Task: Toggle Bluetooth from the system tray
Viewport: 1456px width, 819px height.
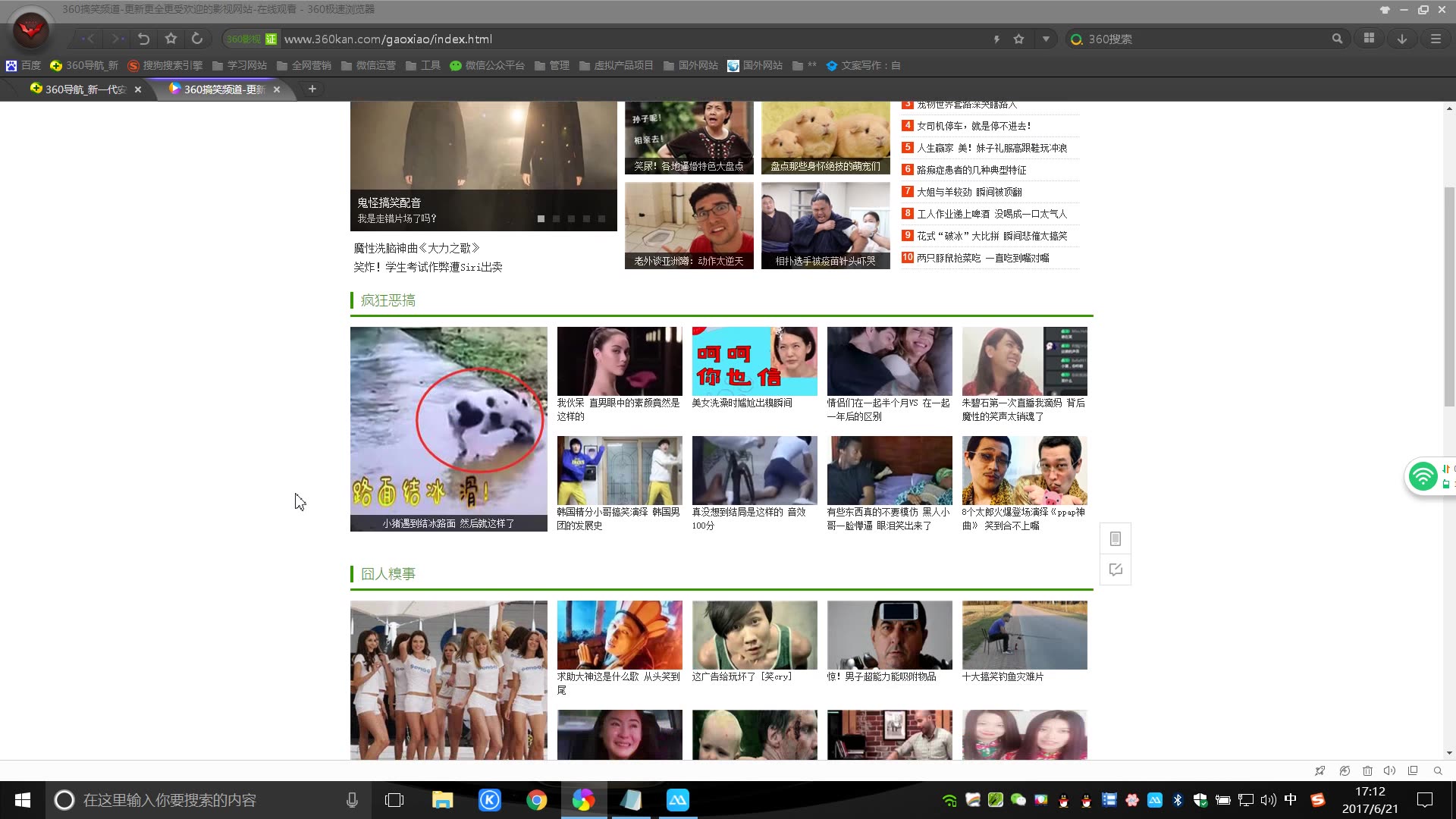Action: (1178, 800)
